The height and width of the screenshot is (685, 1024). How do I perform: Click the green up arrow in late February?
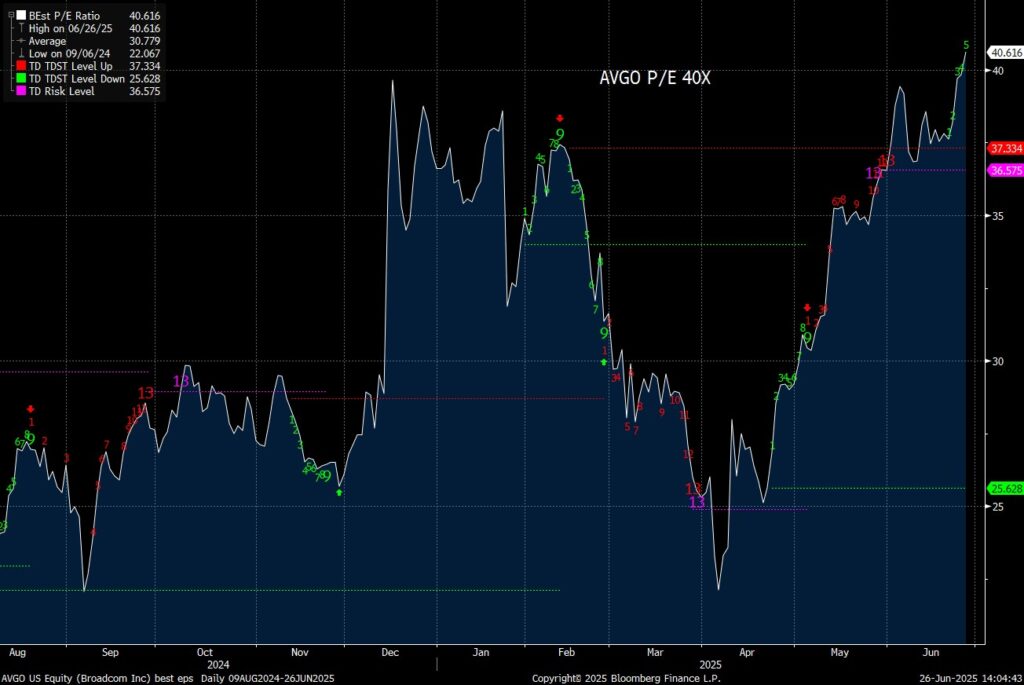(x=603, y=362)
